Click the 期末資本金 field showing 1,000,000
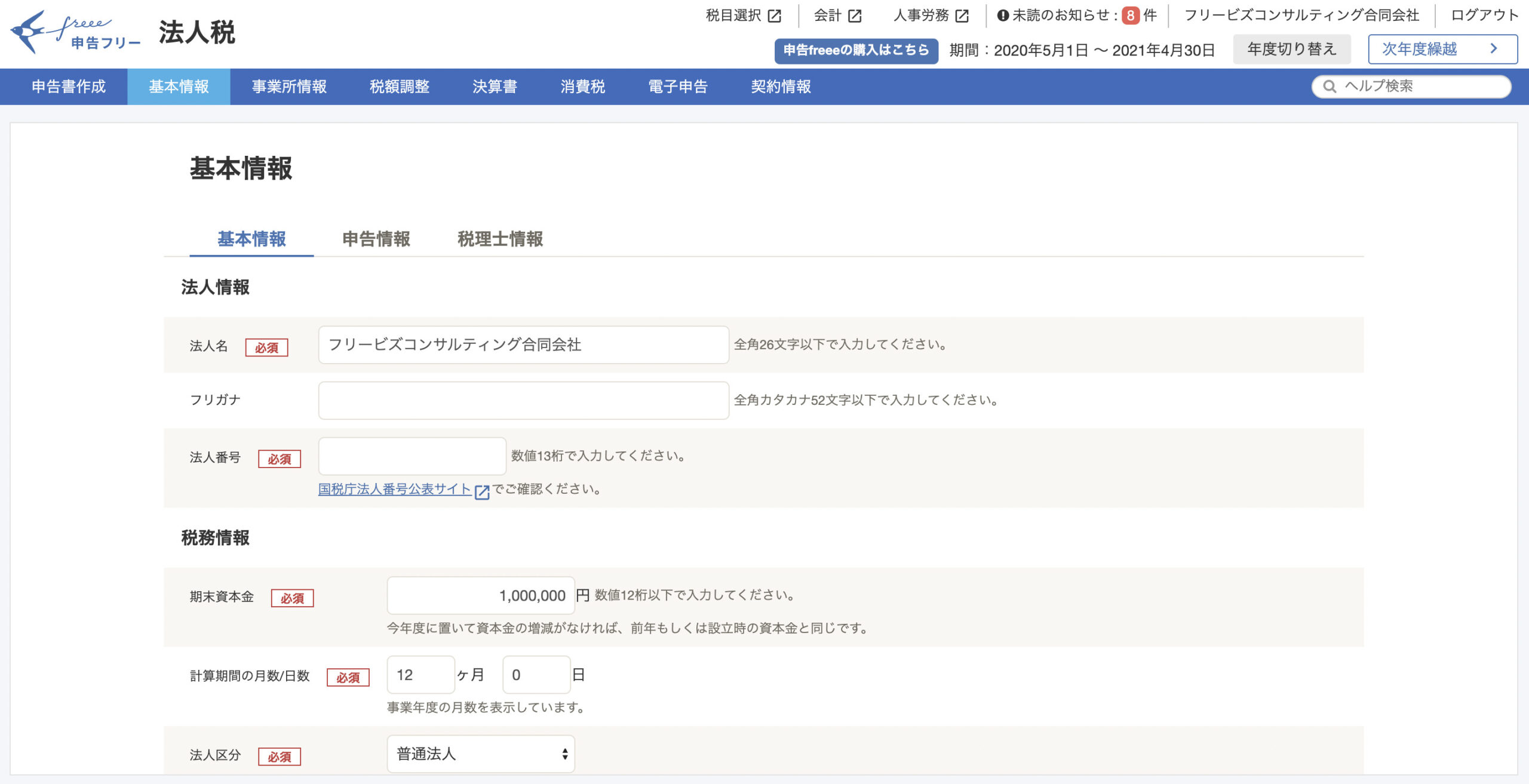 [481, 595]
